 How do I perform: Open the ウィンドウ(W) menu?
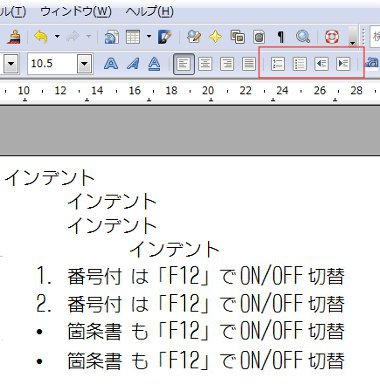tap(76, 12)
